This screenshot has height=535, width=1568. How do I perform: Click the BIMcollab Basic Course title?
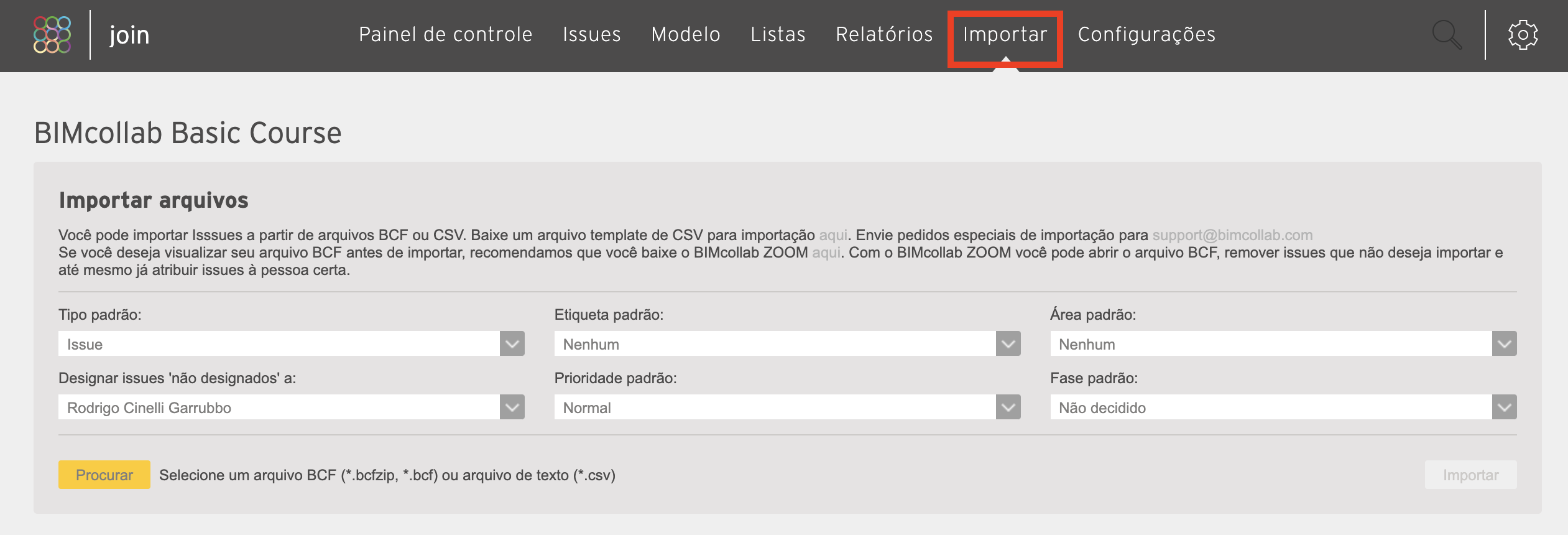point(188,133)
